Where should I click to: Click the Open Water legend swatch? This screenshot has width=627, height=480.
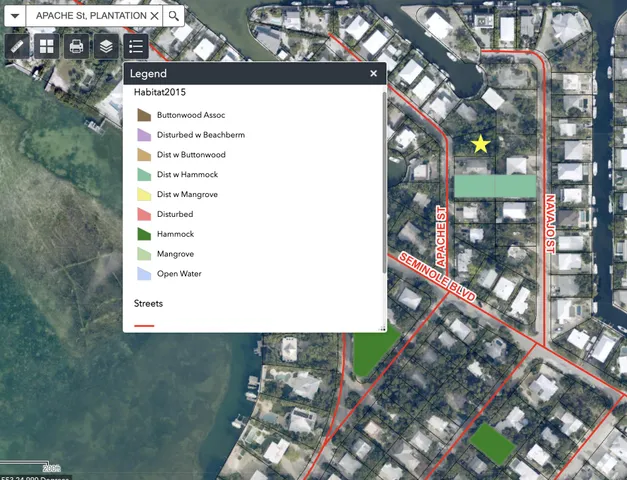coord(143,273)
